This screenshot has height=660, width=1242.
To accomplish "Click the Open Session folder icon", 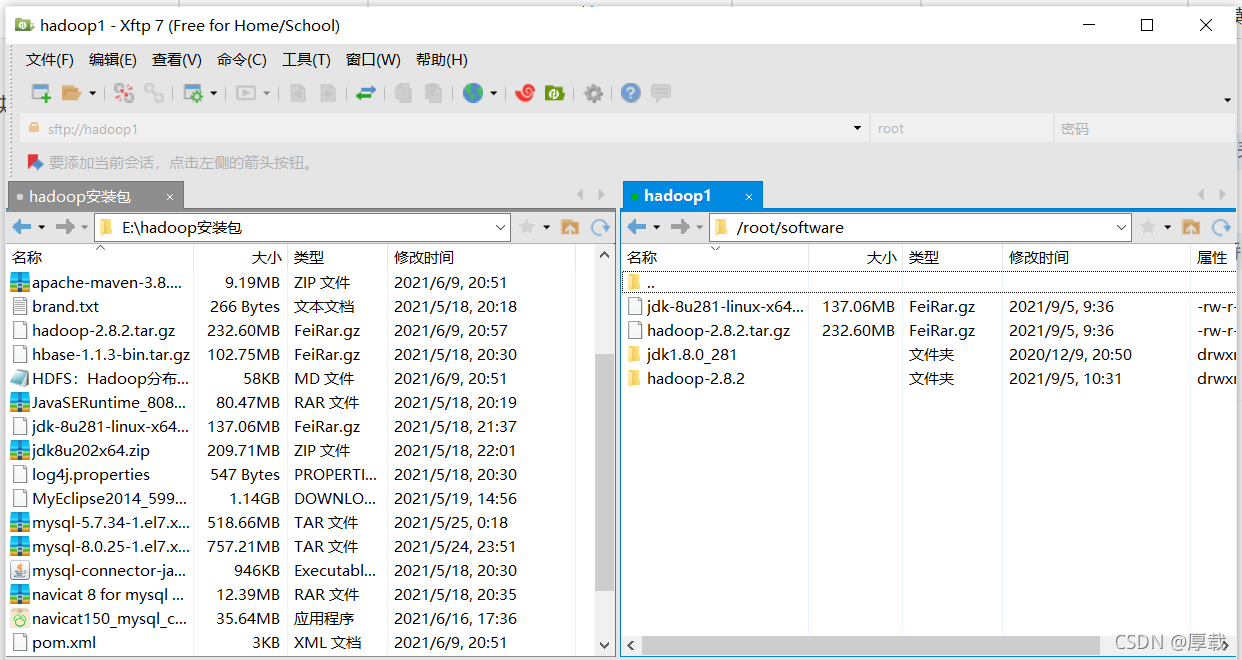I will [x=71, y=93].
